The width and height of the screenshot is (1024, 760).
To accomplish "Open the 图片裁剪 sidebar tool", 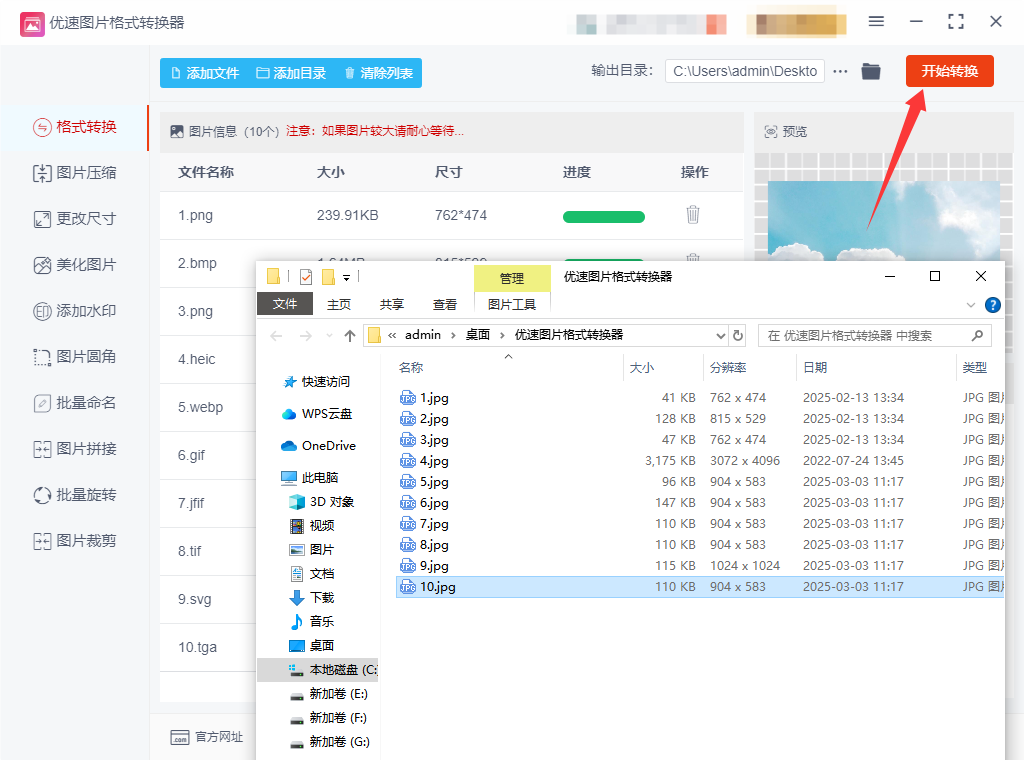I will 74,541.
